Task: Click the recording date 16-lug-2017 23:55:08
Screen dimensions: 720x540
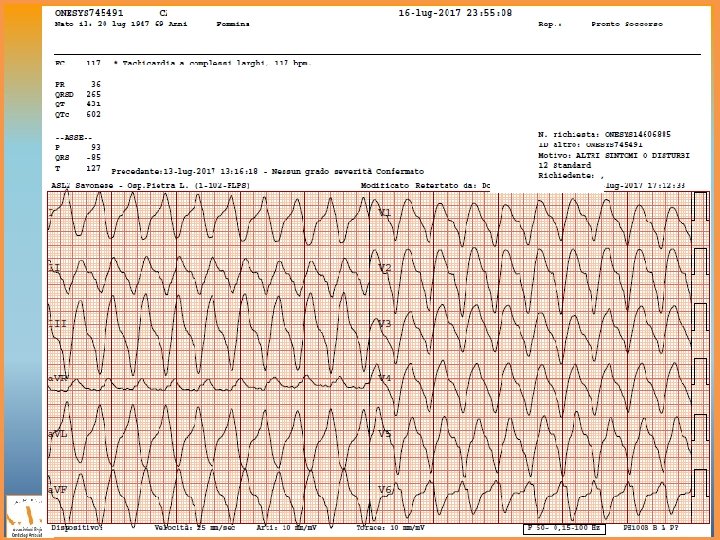Action: [455, 13]
